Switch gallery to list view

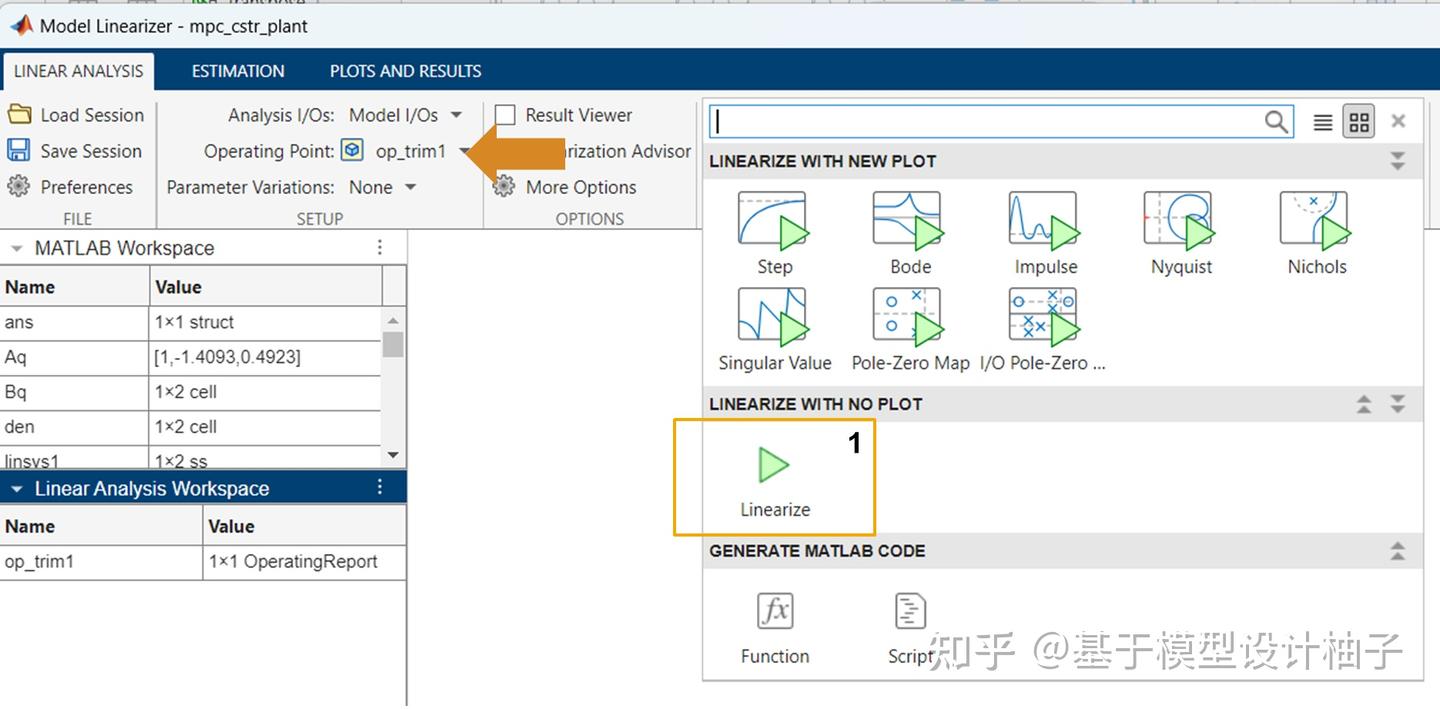(1323, 120)
